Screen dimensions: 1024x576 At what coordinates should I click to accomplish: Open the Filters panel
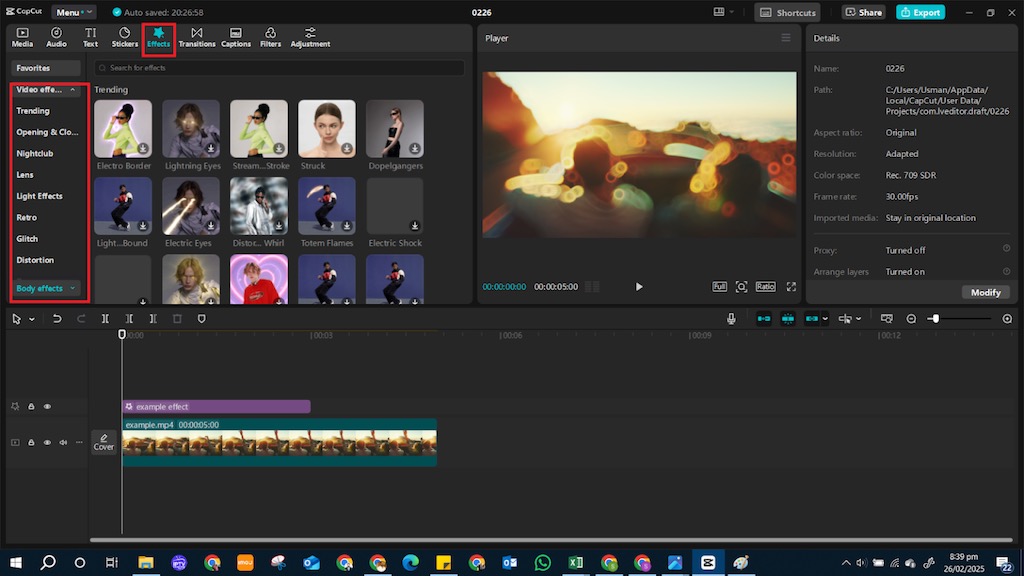coord(270,37)
